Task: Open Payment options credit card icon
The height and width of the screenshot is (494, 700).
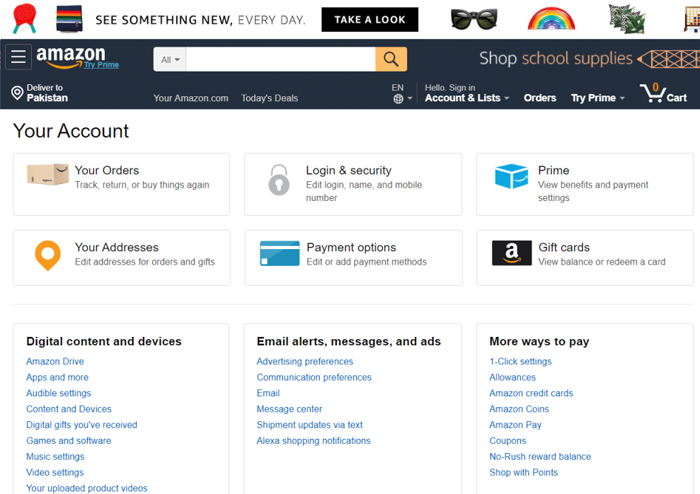Action: pyautogui.click(x=279, y=253)
